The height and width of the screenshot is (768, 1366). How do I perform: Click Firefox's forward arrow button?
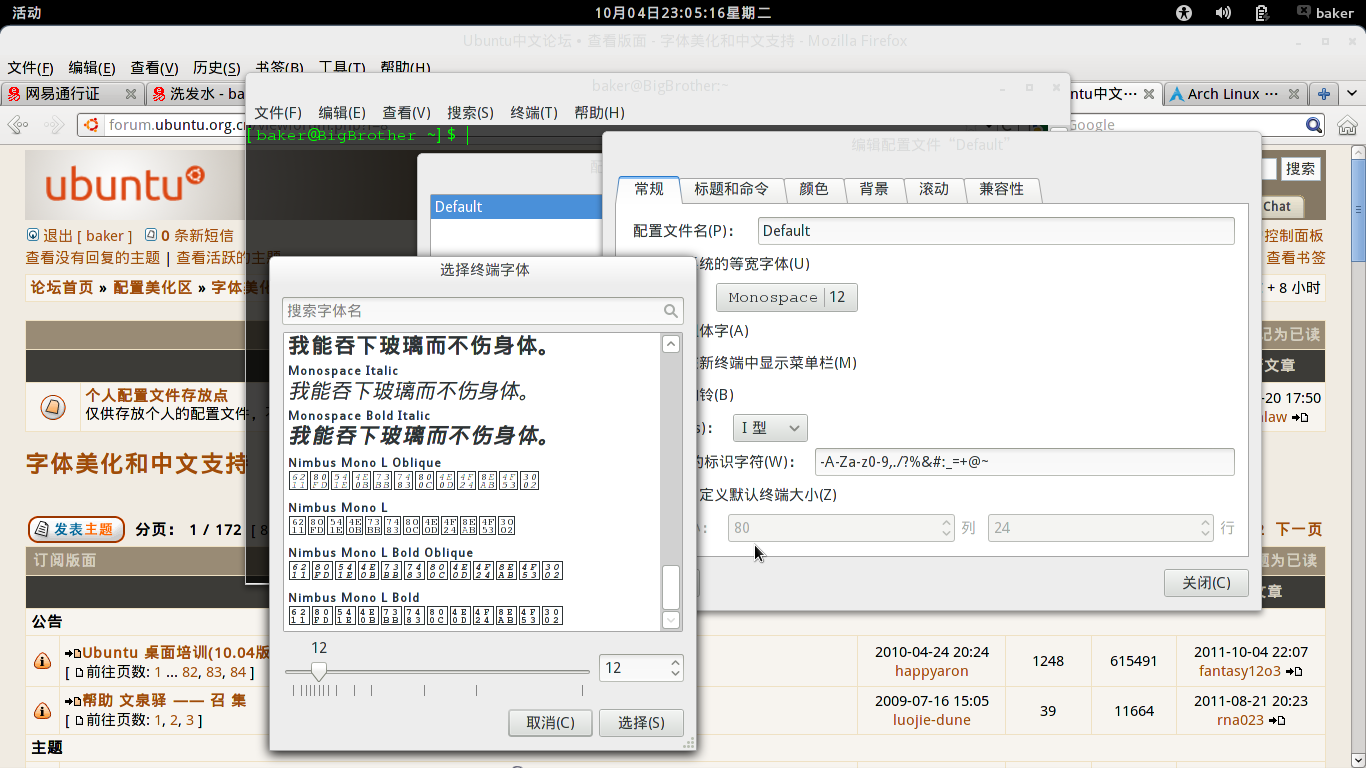point(52,125)
